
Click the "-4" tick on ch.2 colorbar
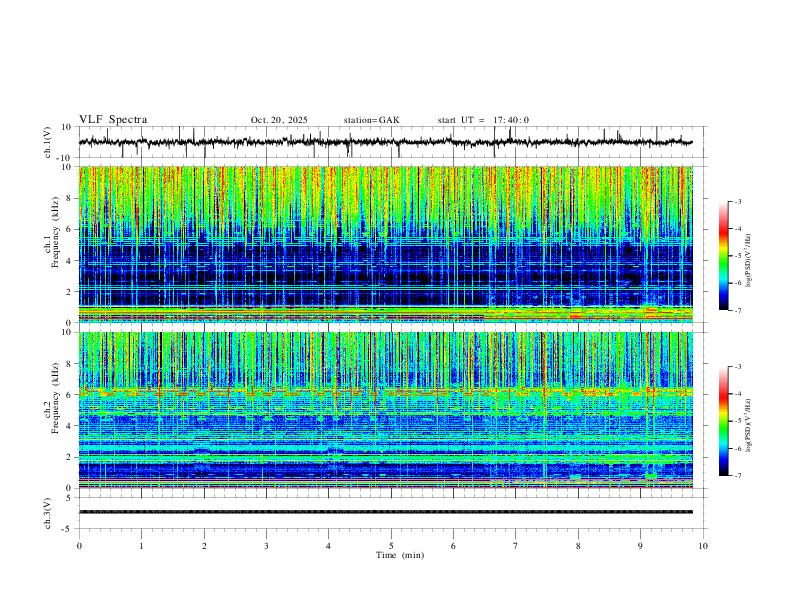point(737,394)
